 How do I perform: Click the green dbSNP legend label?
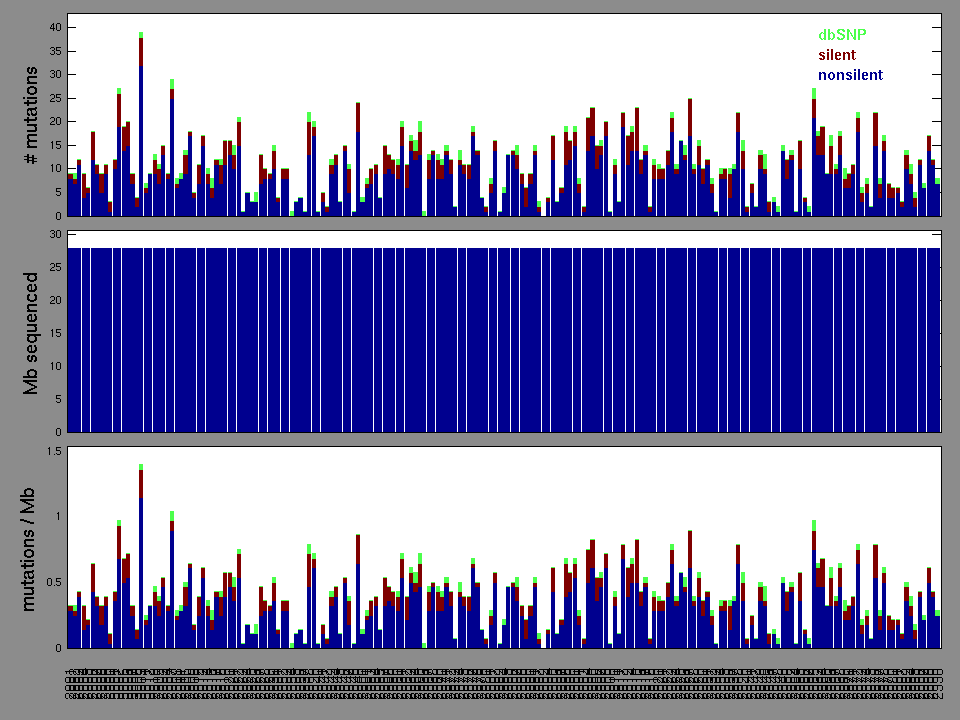pos(842,35)
